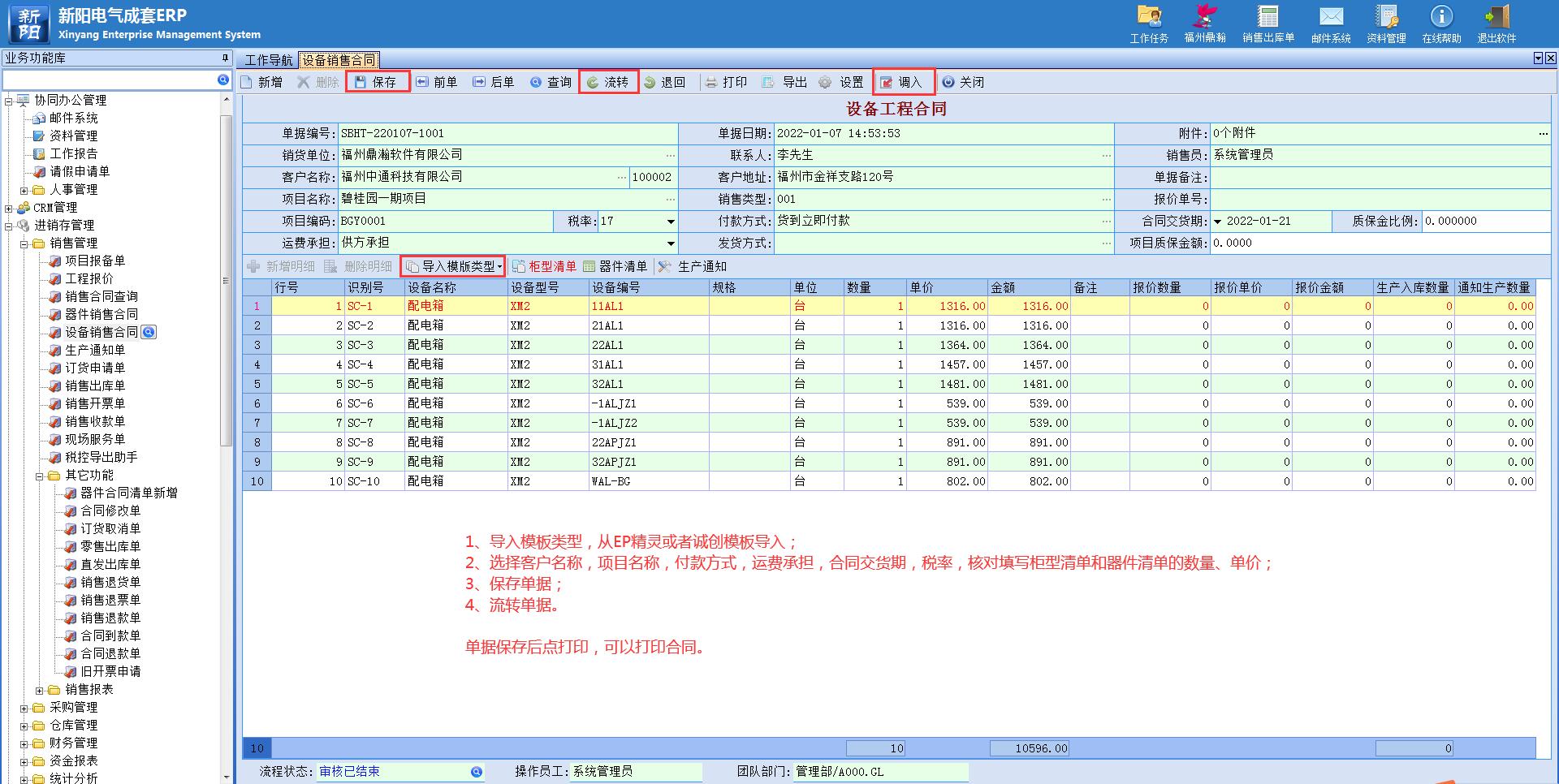Collapse the 协同办公管理 tree node
The image size is (1559, 784).
tap(9, 101)
